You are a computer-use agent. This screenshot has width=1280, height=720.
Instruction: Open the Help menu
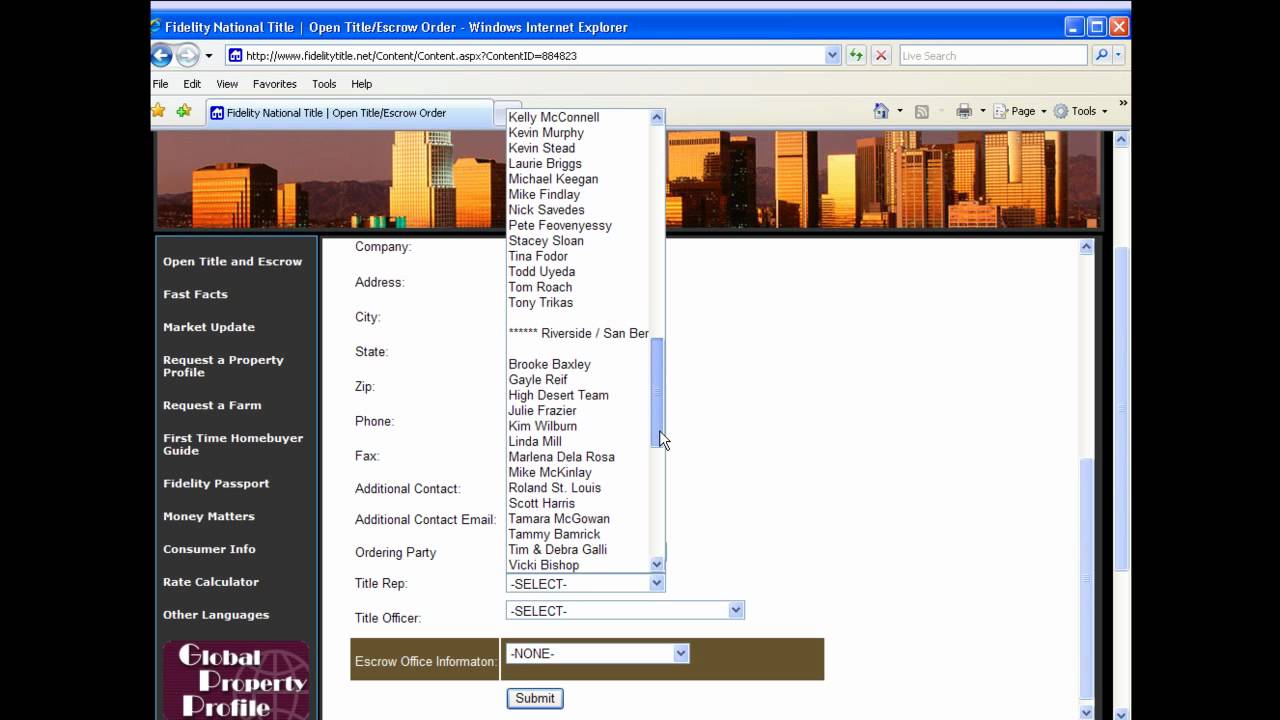361,84
